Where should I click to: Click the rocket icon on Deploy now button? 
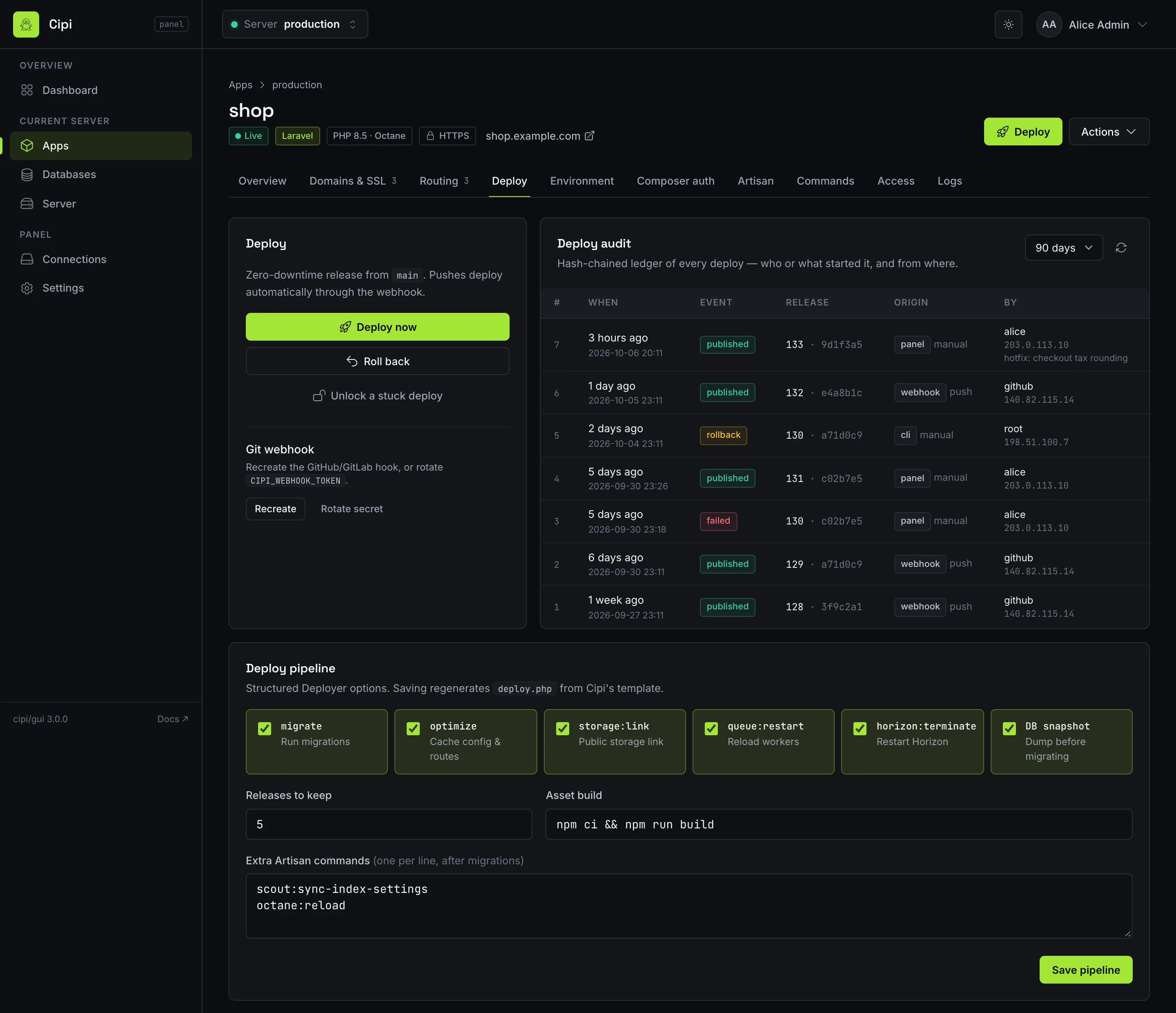pos(345,327)
